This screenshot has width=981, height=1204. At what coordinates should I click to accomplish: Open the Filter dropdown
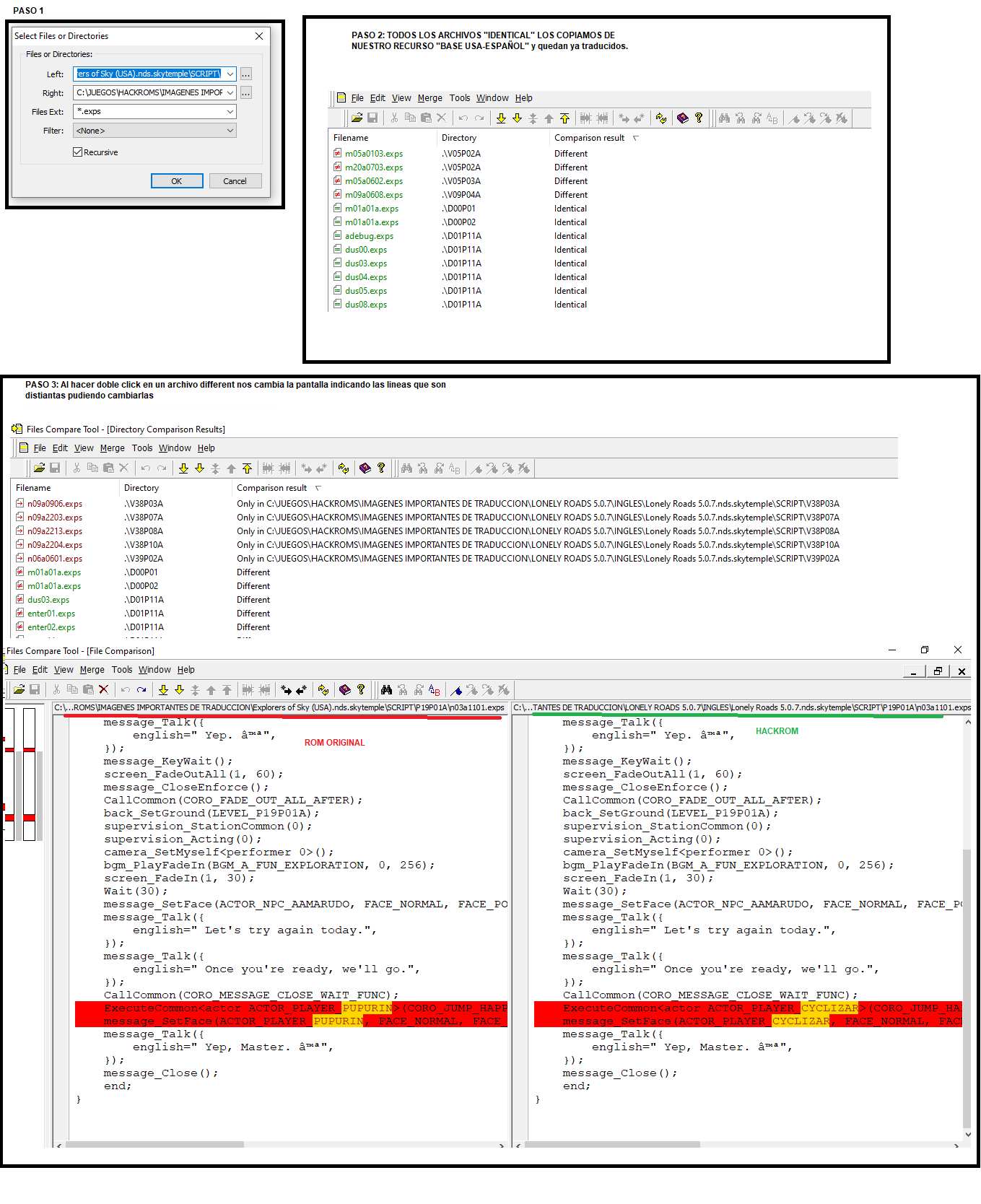pyautogui.click(x=230, y=131)
